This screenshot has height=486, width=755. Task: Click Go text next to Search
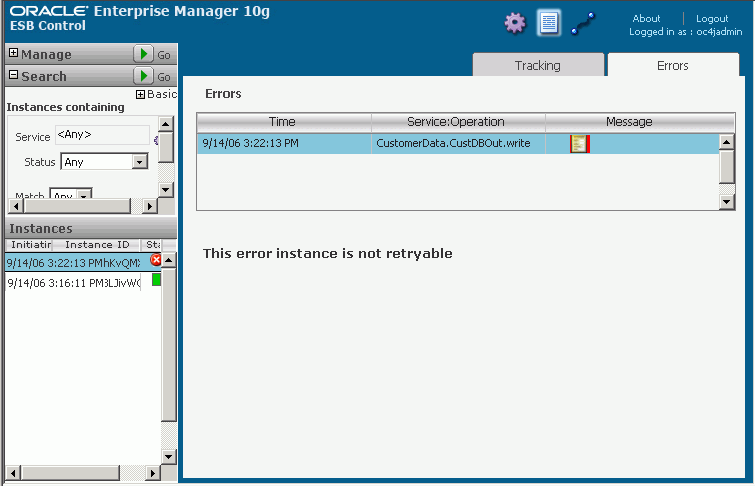coord(164,77)
